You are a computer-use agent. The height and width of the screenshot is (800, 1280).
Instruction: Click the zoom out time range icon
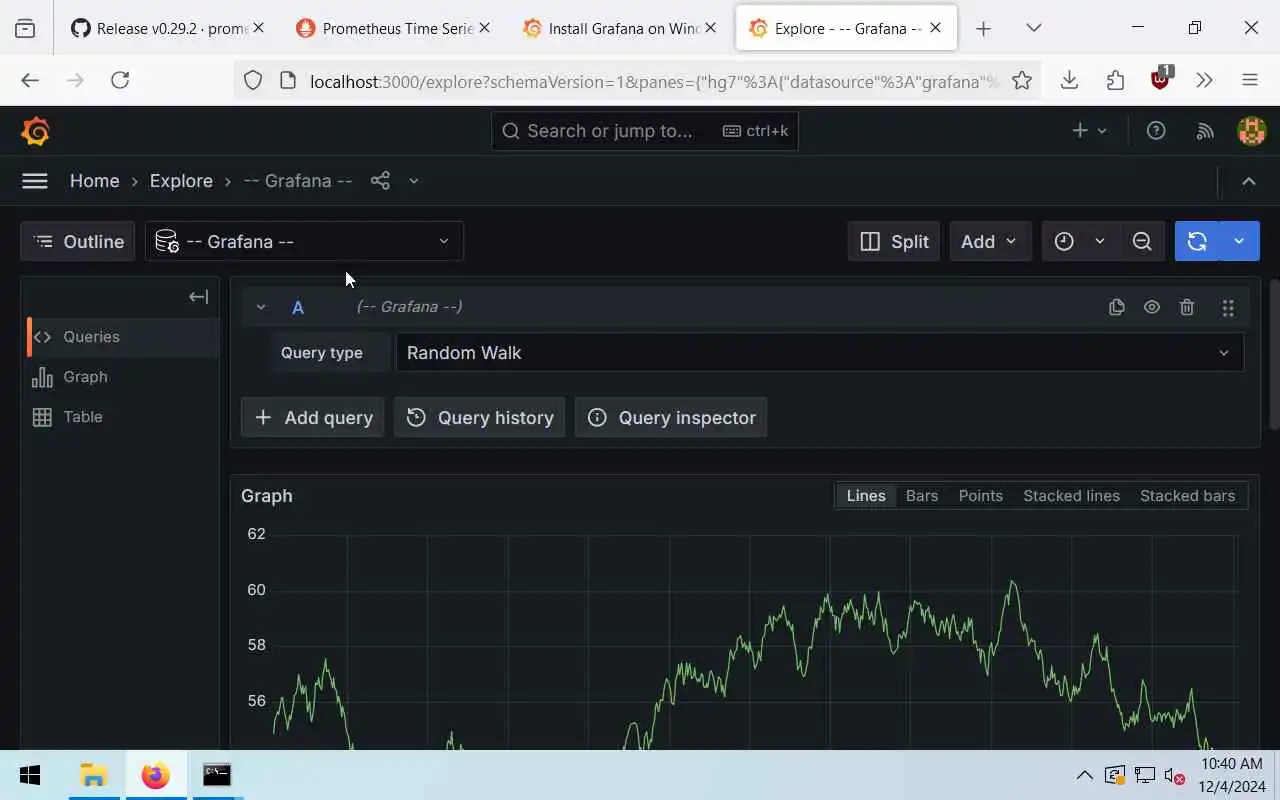point(1142,241)
